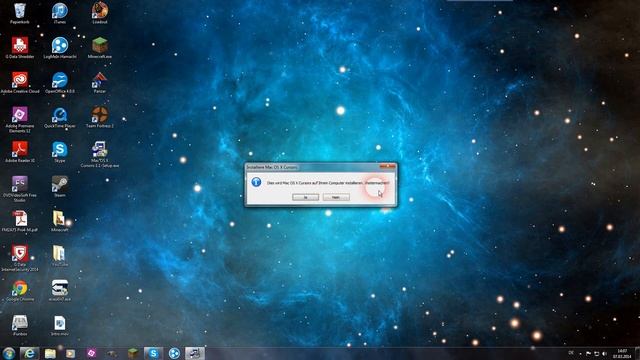Viewport: 640px width, 360px height.
Task: Open Internet Explorer in the taskbar
Action: tap(29, 353)
